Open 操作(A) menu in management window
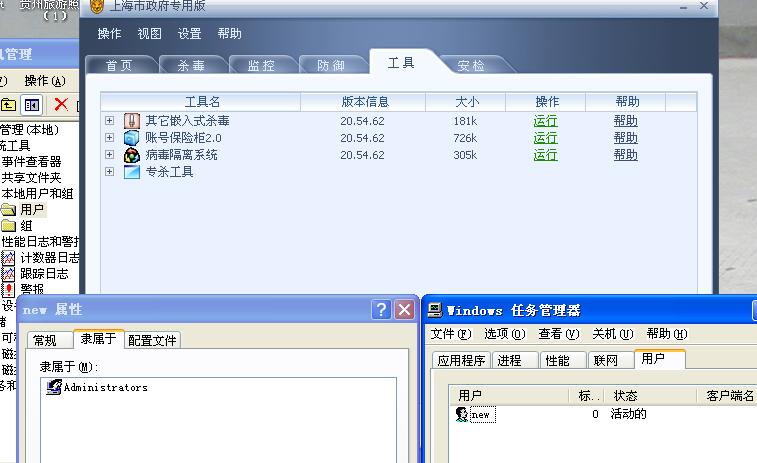The width and height of the screenshot is (757, 463). pos(45,81)
